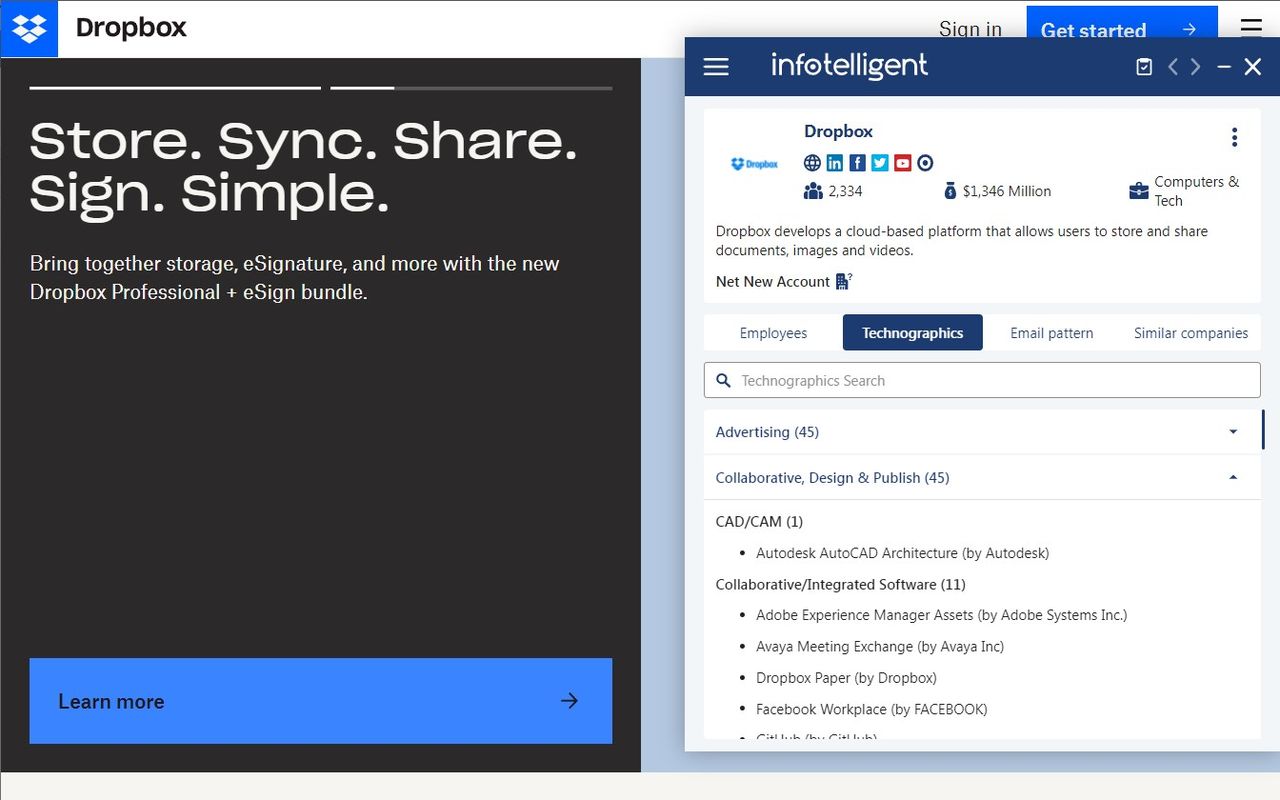
Task: Click Facebook Workplace (by FACEBOOK) entry
Action: (x=871, y=709)
